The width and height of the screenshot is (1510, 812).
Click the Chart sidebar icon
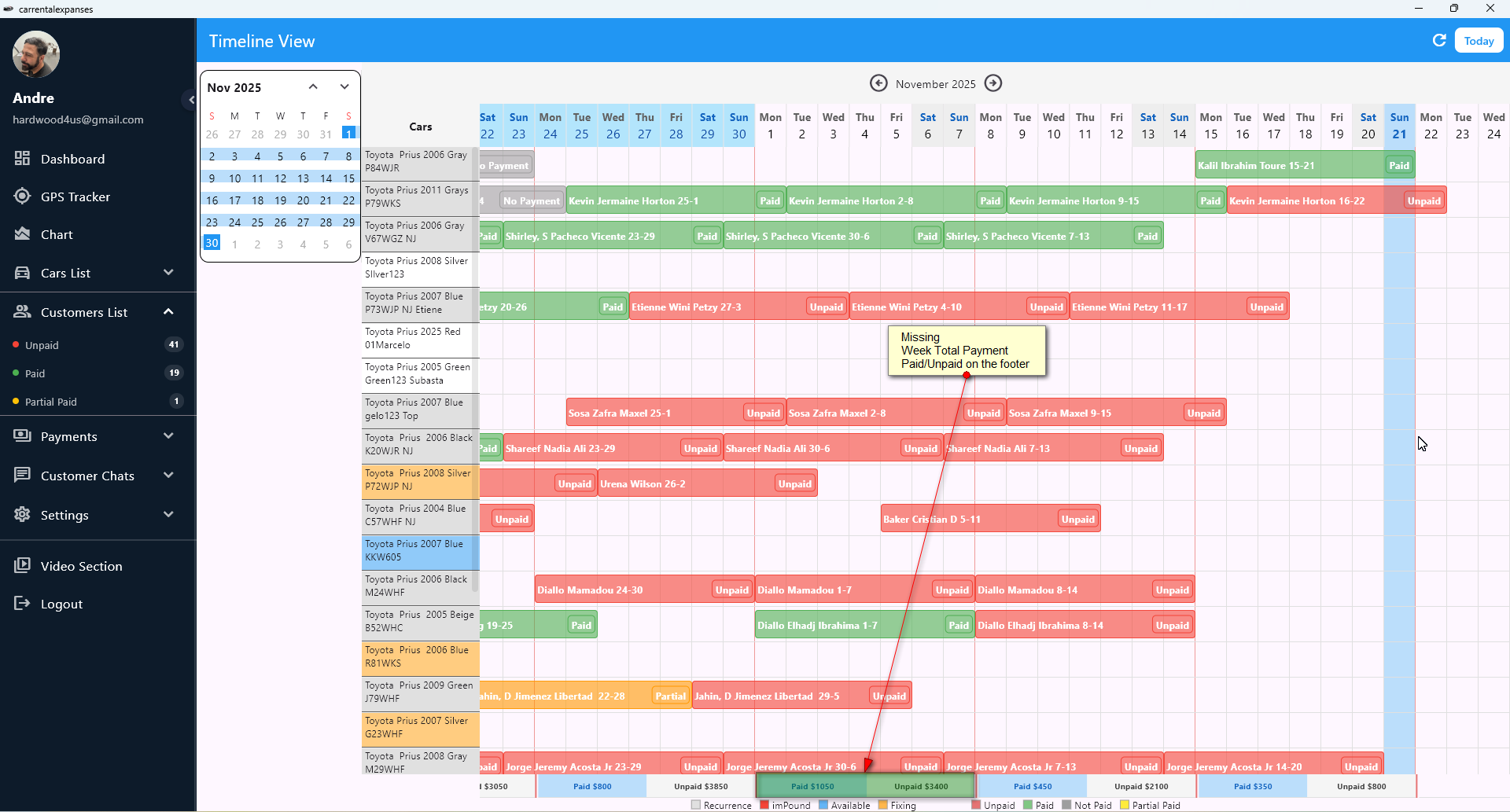[22, 233]
